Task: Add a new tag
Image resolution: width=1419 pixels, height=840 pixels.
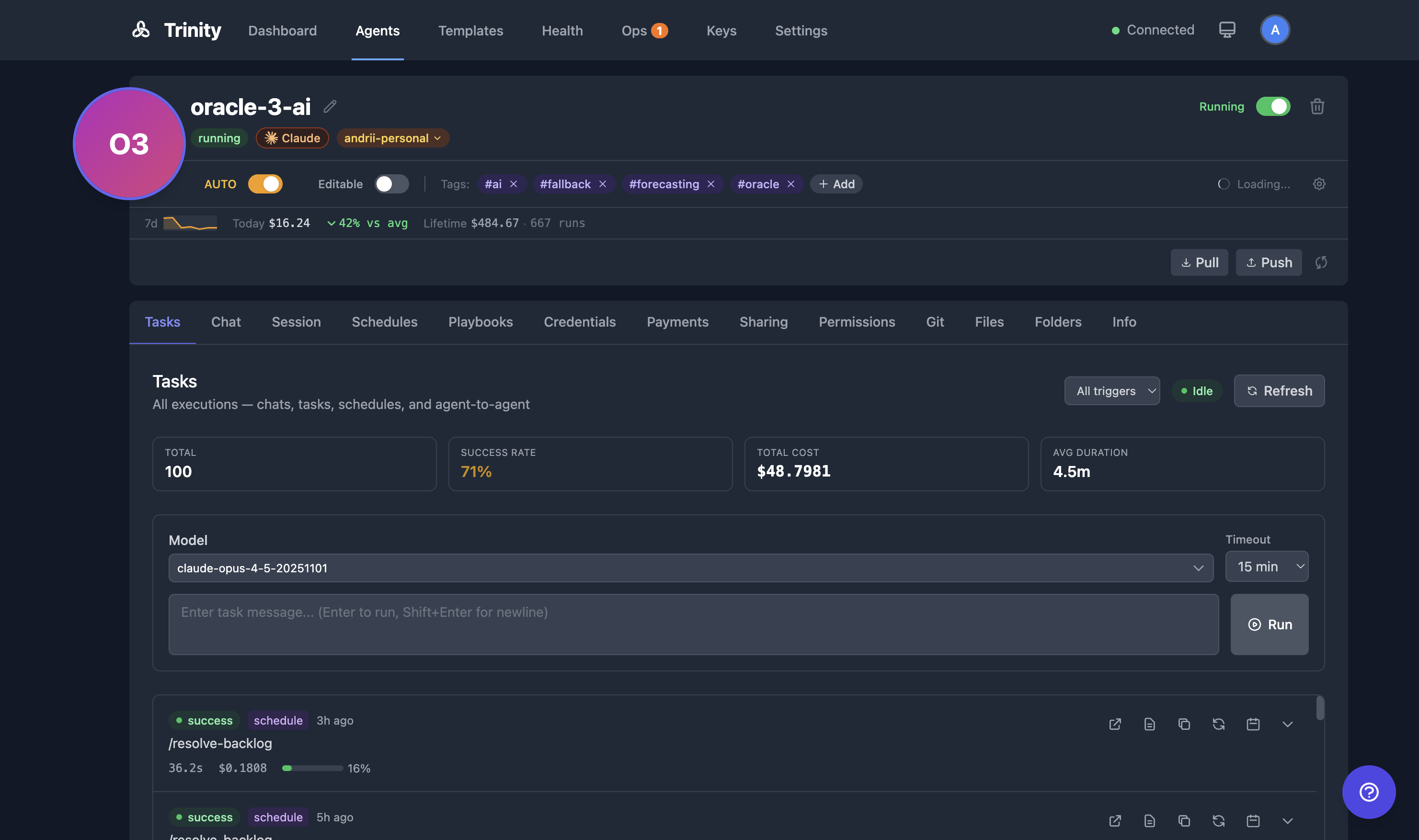Action: 836,184
